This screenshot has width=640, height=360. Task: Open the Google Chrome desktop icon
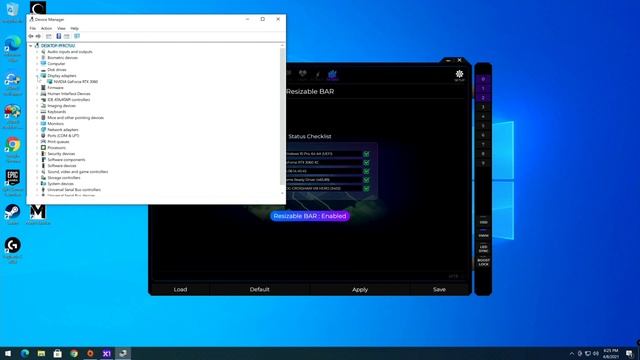[13, 149]
